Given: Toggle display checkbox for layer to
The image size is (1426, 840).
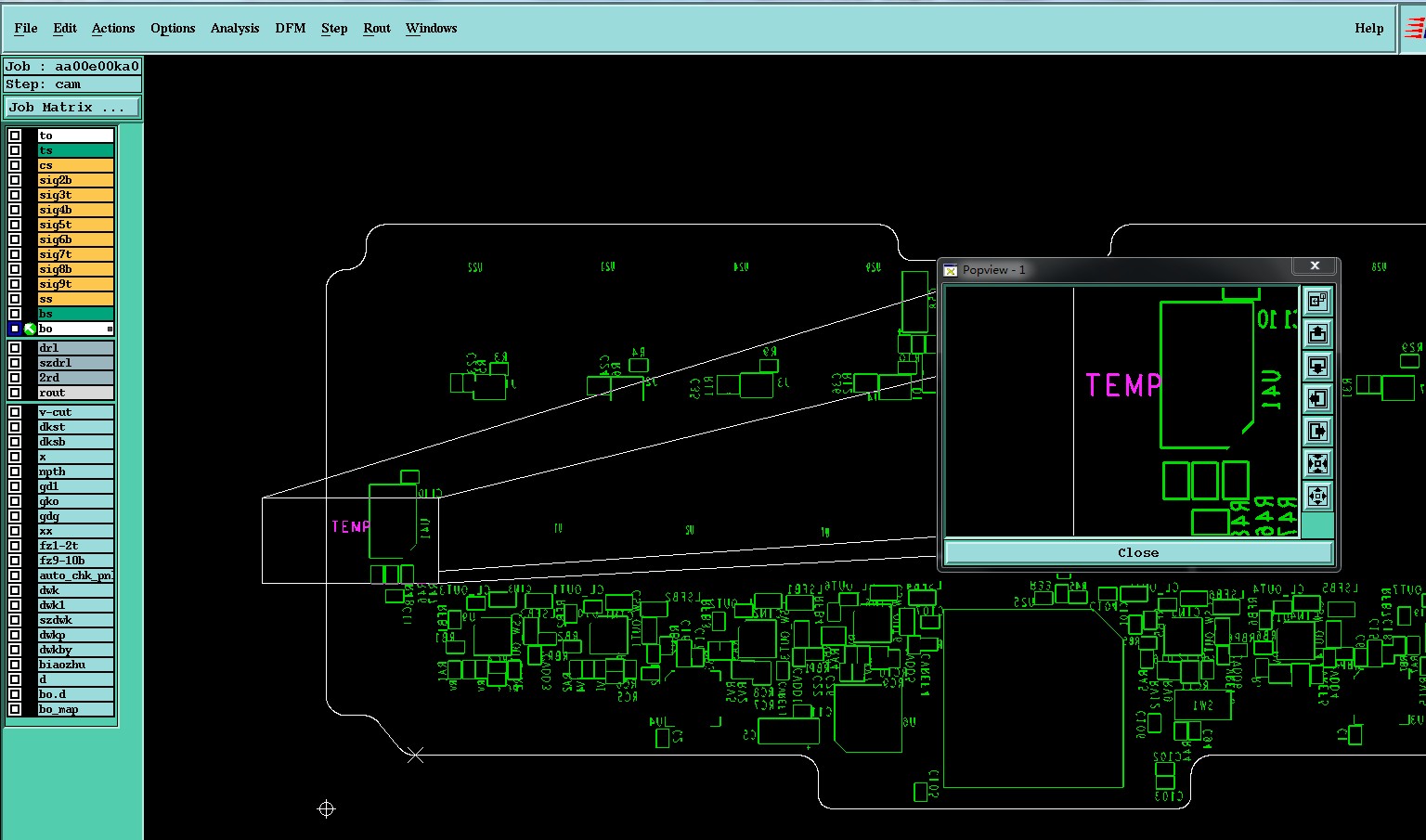Looking at the screenshot, I should point(15,136).
